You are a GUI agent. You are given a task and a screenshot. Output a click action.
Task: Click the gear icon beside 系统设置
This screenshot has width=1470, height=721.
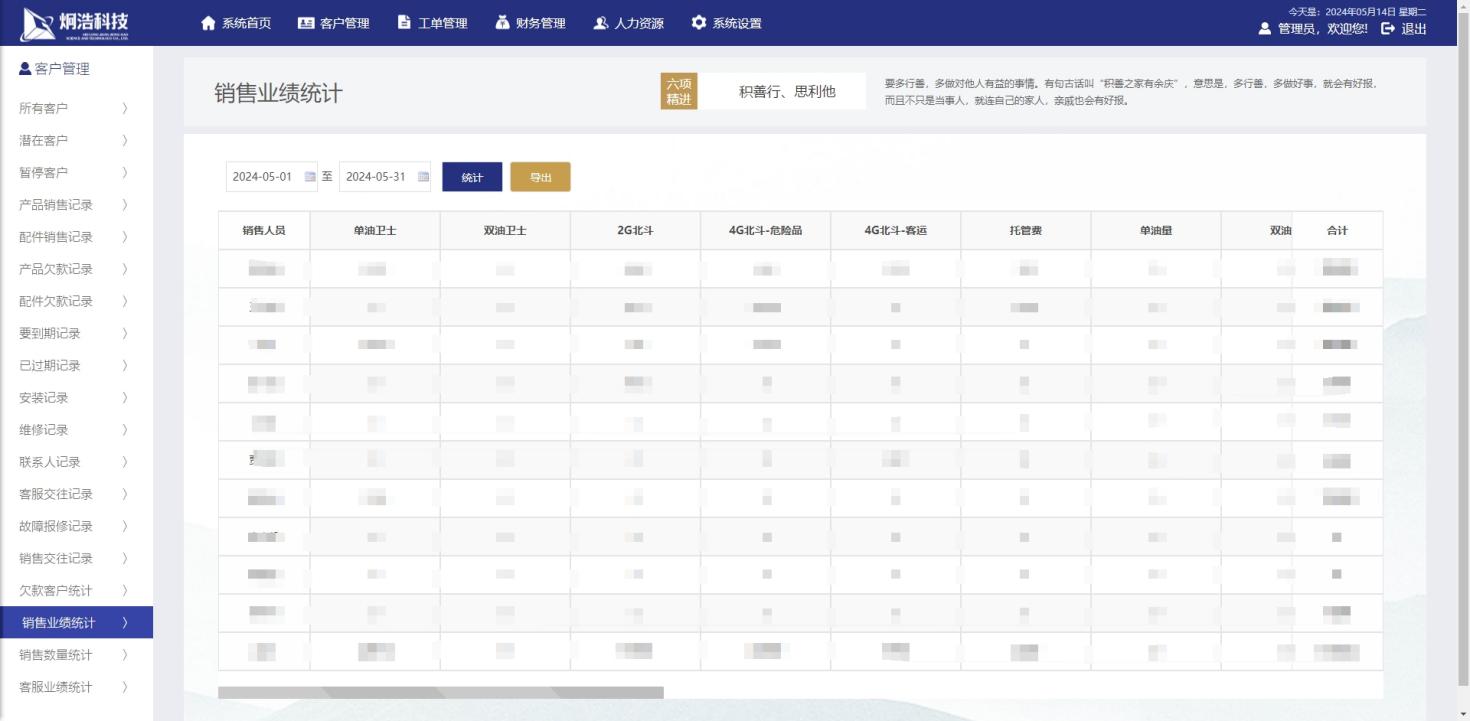point(698,23)
